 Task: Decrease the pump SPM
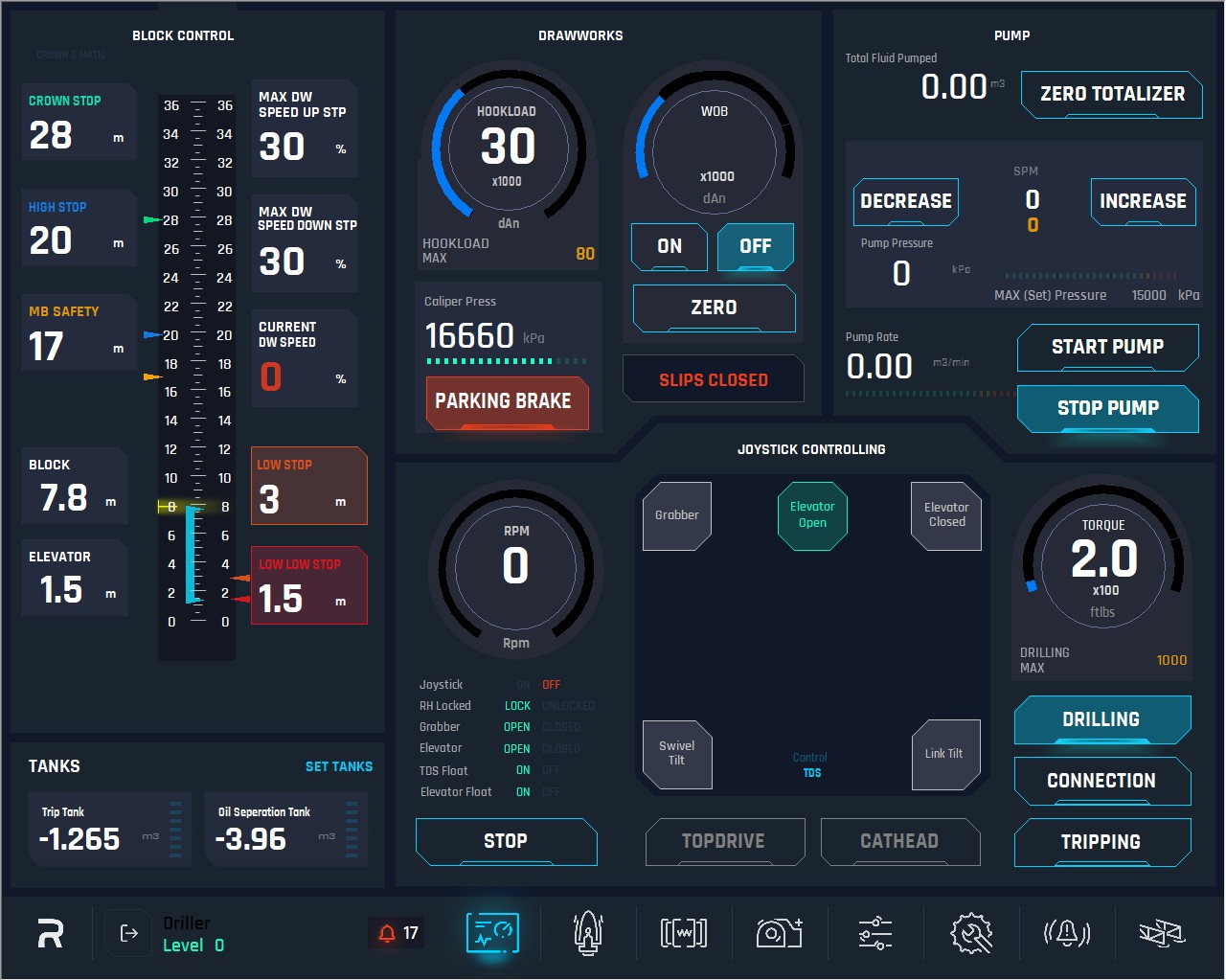(906, 202)
